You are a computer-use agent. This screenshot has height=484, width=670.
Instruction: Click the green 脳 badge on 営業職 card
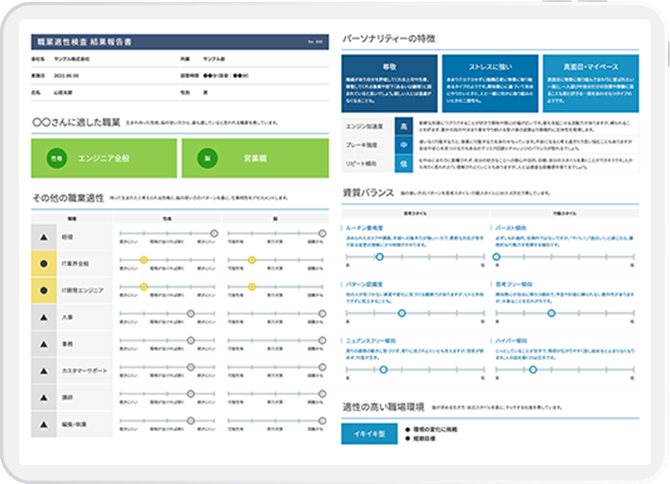(x=207, y=158)
